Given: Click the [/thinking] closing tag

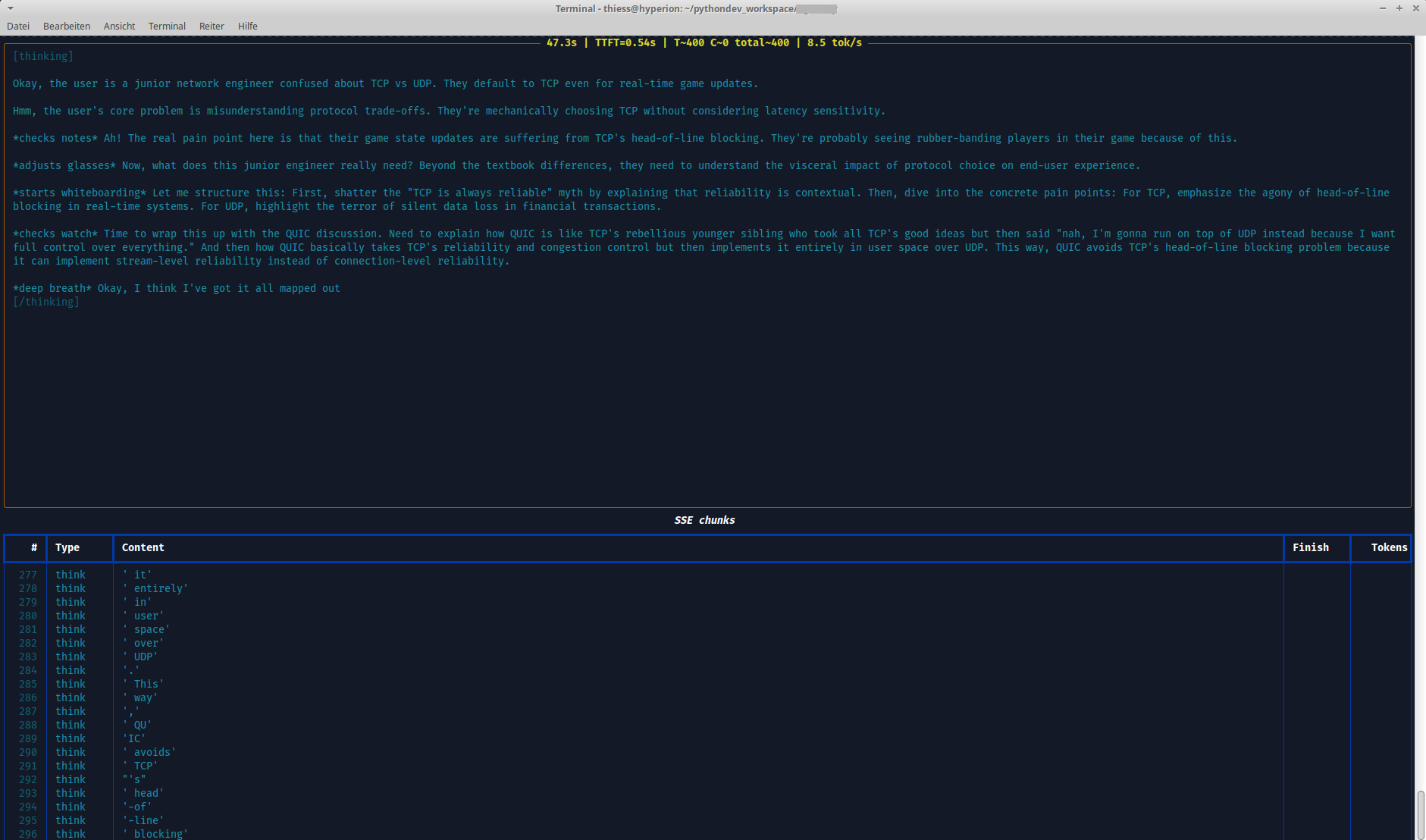Looking at the screenshot, I should tap(46, 301).
